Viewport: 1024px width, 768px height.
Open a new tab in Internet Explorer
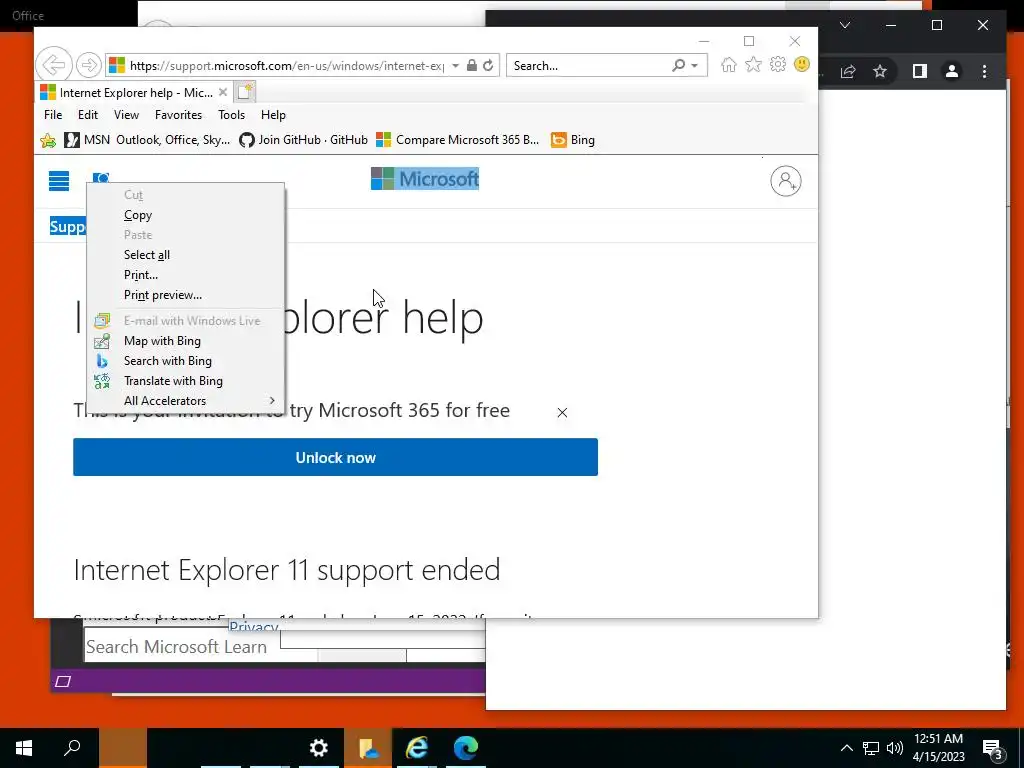[245, 92]
